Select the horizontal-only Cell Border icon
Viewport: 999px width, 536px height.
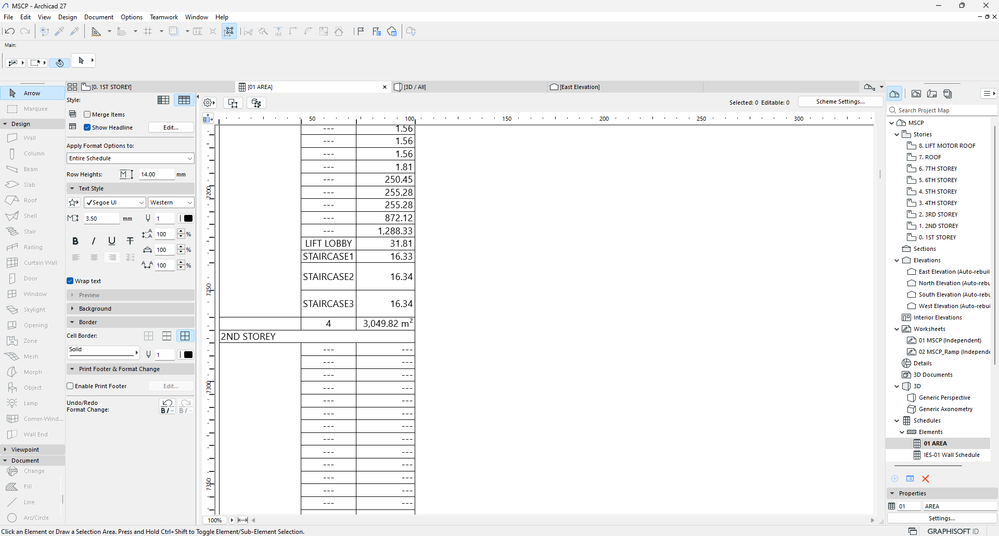[166, 336]
